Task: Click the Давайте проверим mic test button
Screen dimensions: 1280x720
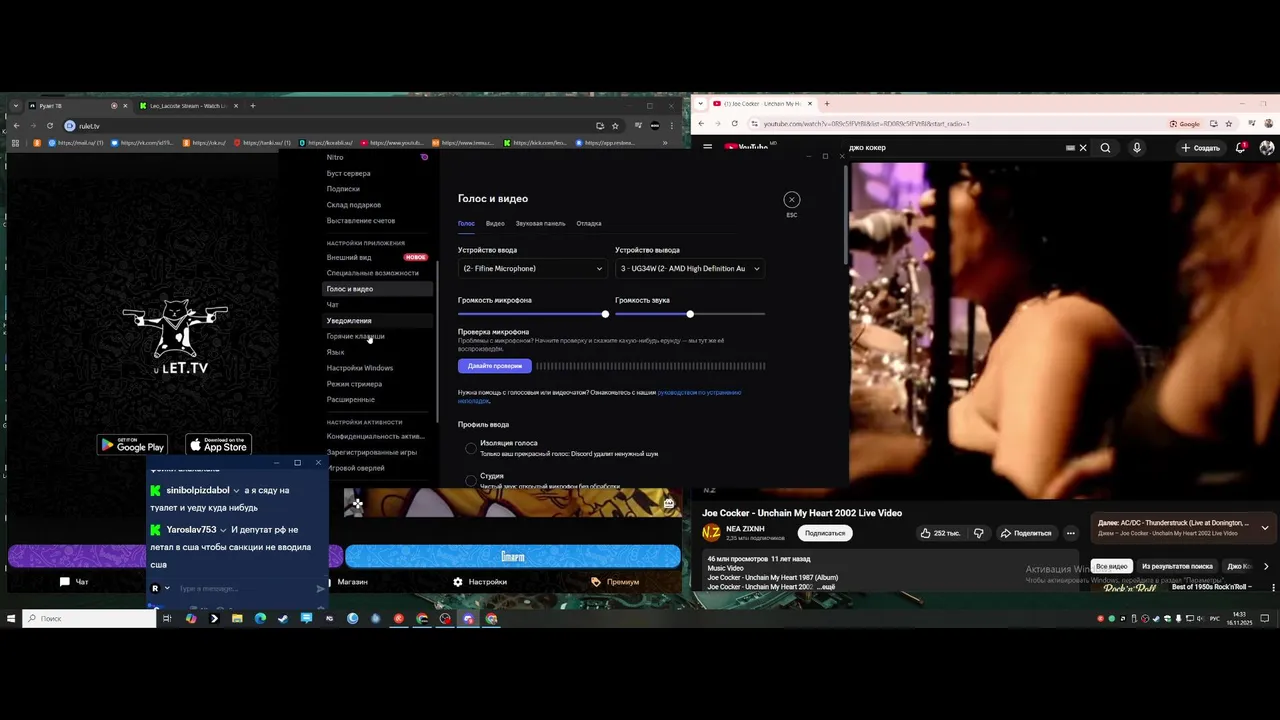Action: coord(495,366)
